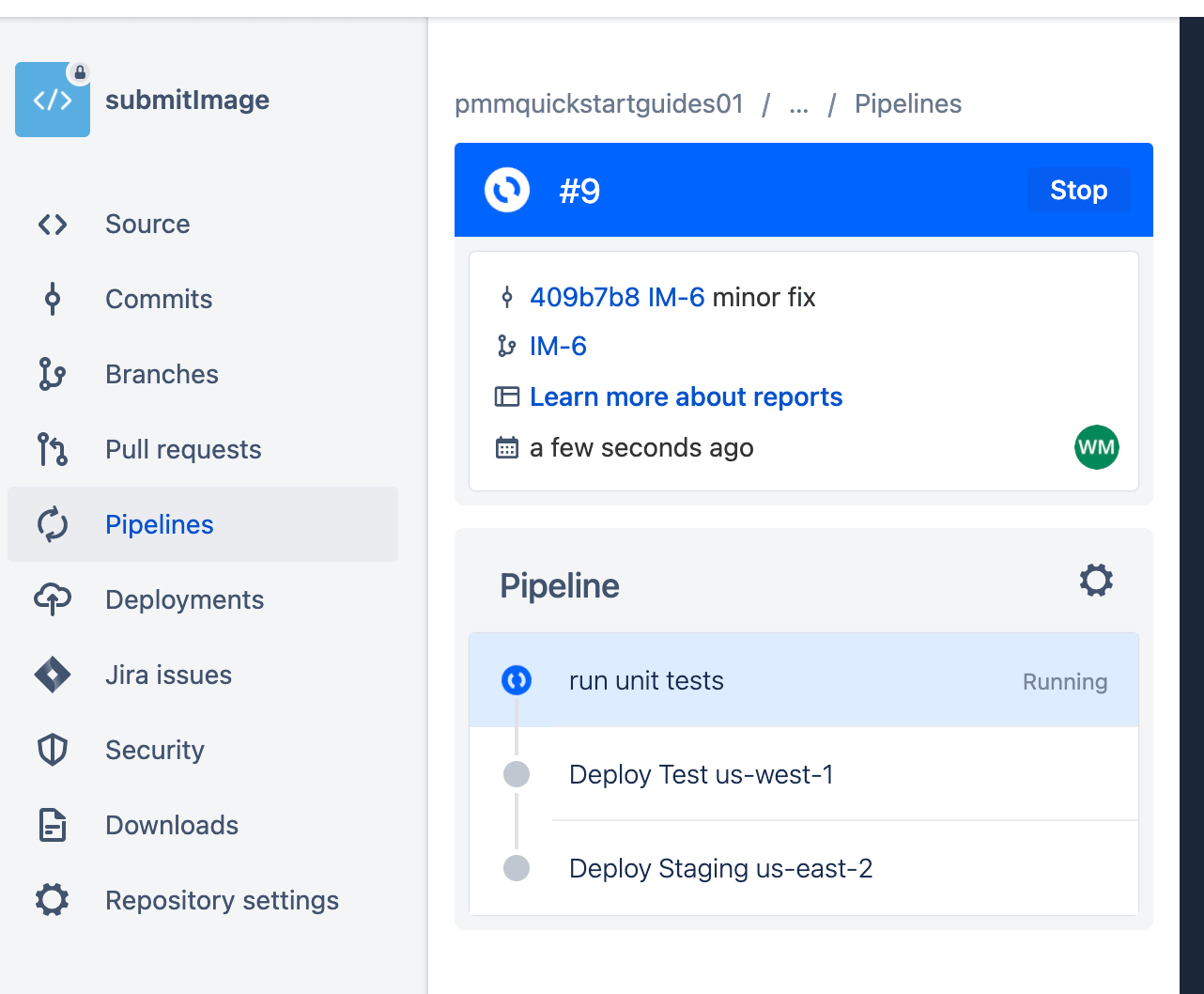
Task: Click the Deployments cloud icon
Action: (53, 599)
